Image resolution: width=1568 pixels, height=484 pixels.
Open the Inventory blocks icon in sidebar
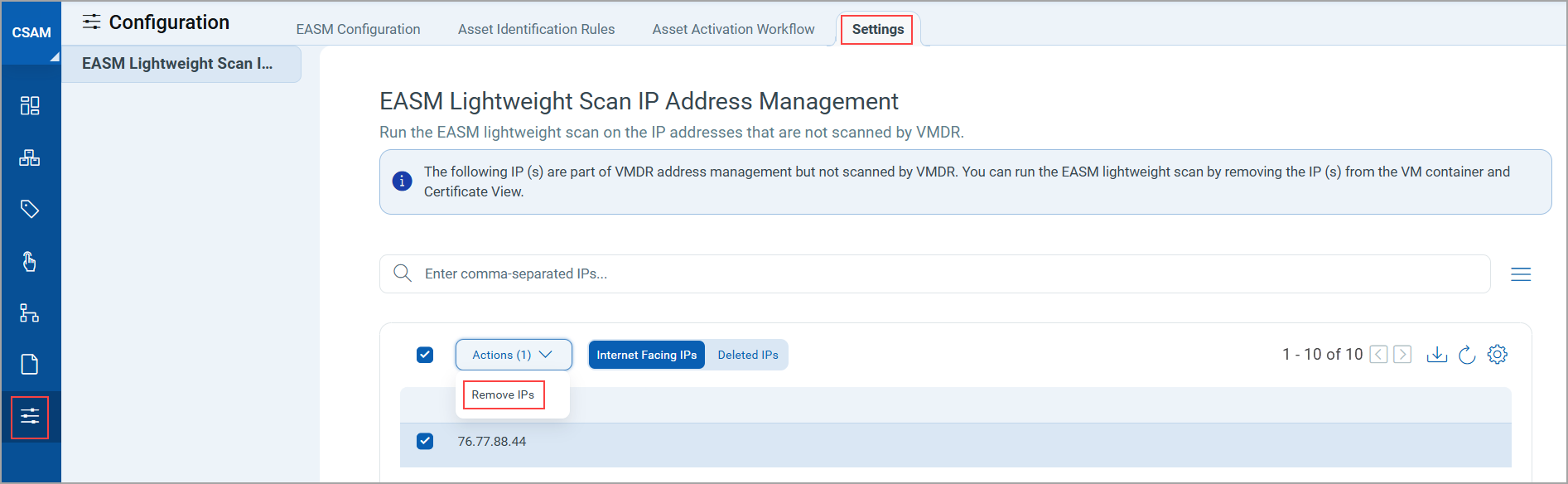point(30,157)
